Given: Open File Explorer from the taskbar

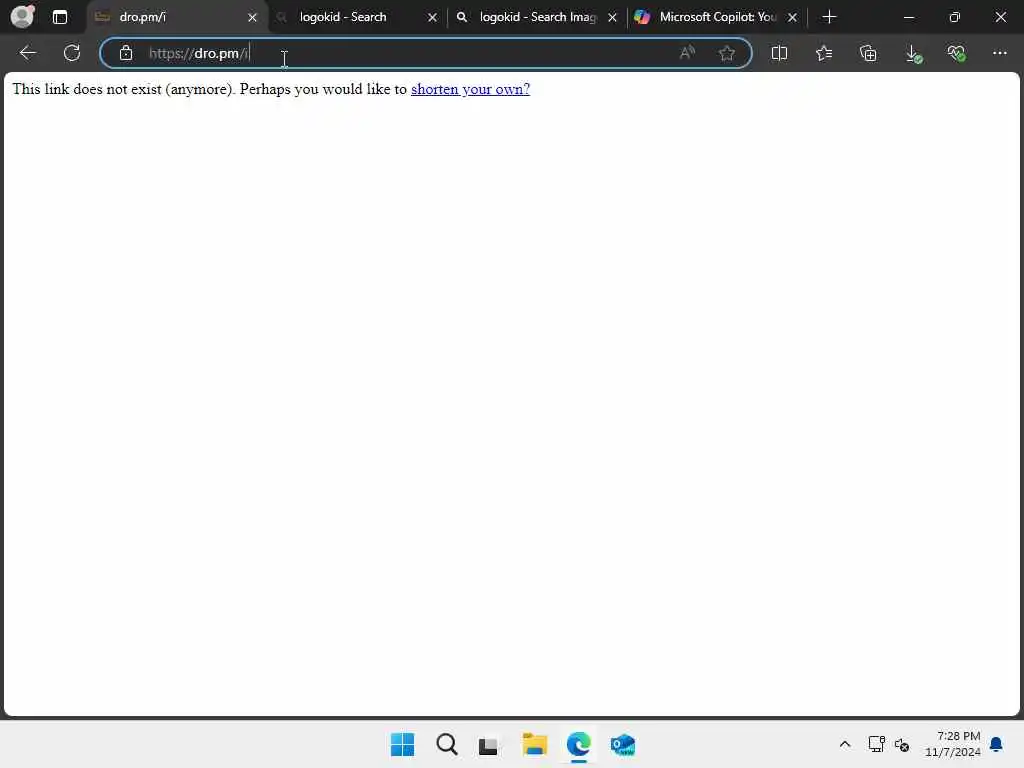Looking at the screenshot, I should [x=535, y=744].
